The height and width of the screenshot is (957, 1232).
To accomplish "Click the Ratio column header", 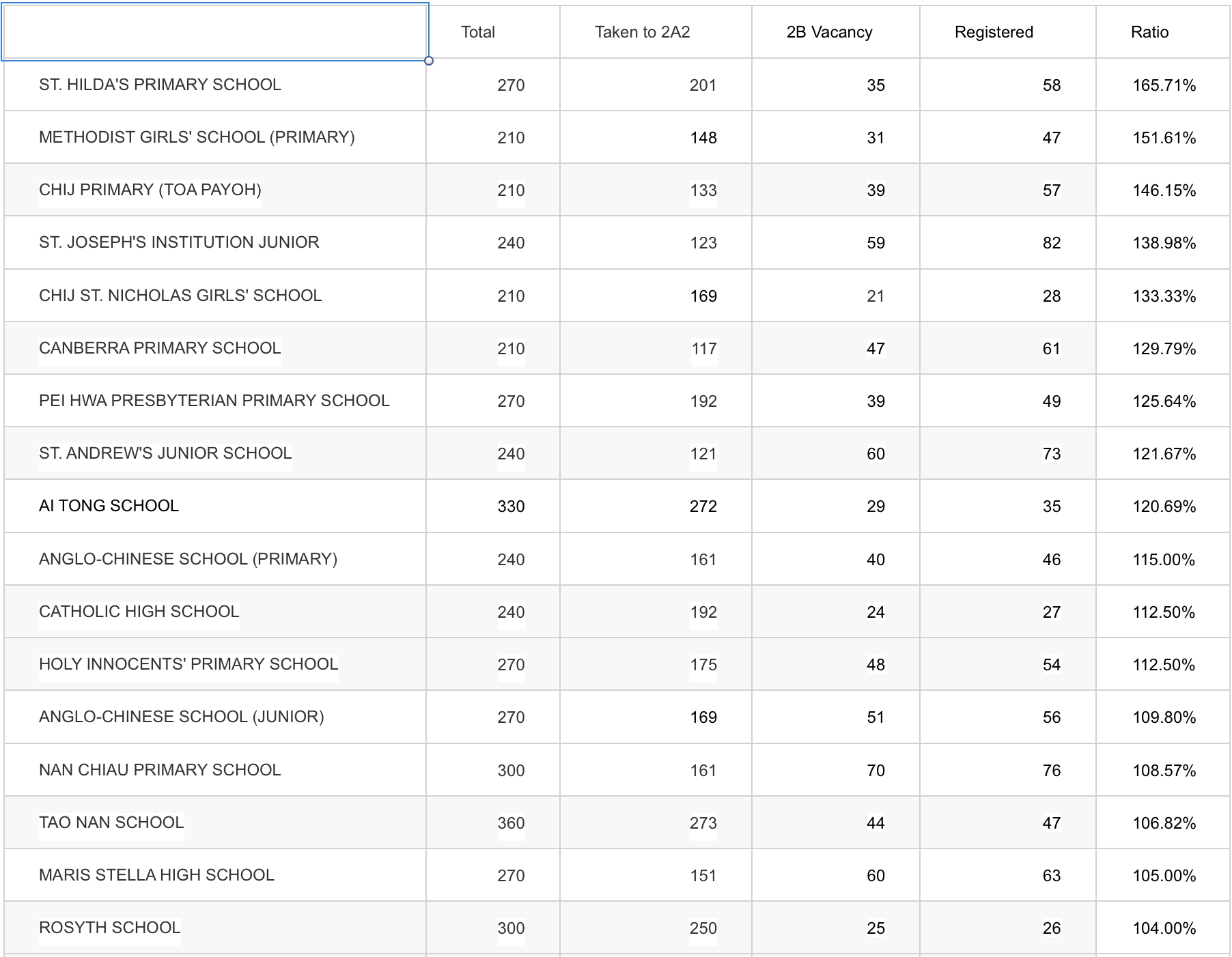I will pos(1149,32).
